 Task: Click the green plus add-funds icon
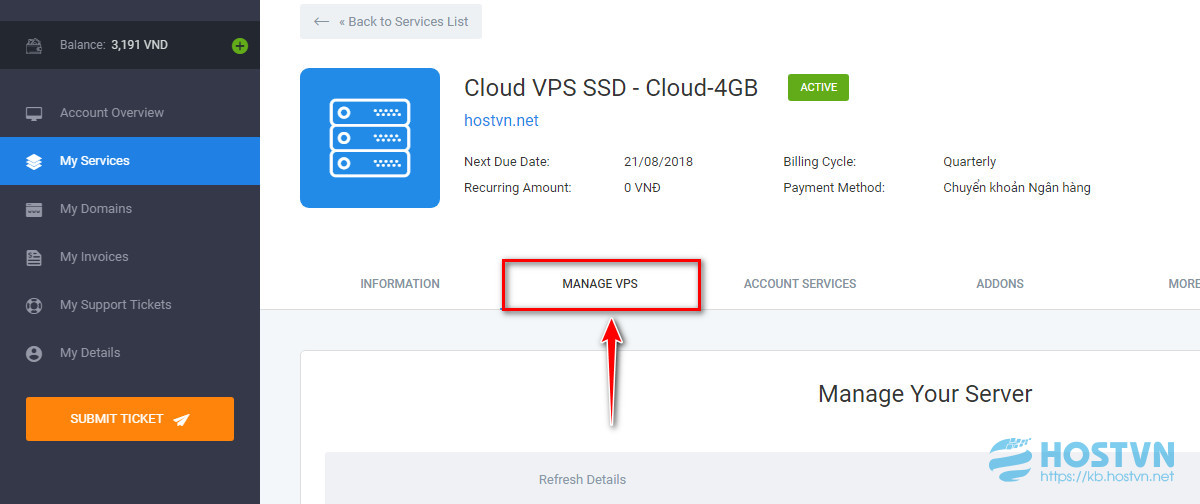tap(240, 45)
